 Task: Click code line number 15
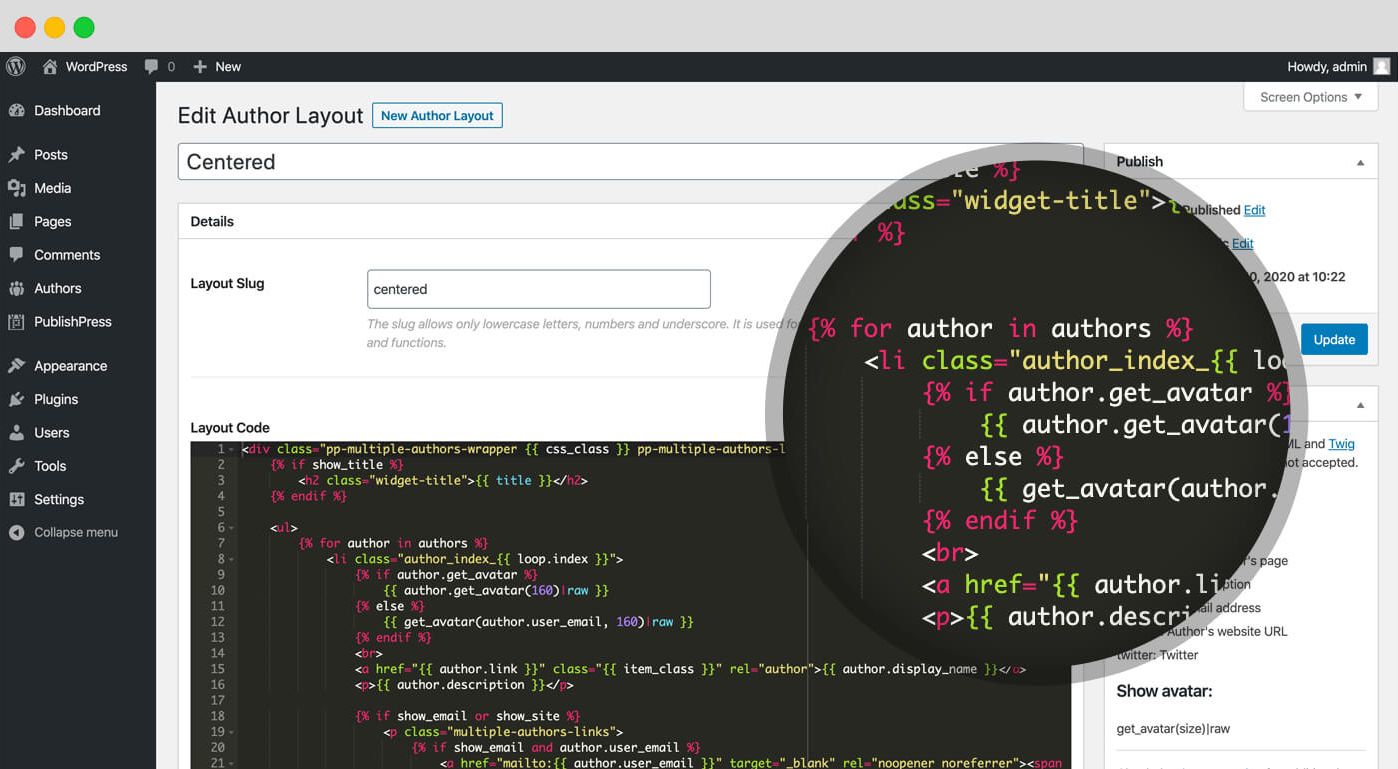point(218,669)
